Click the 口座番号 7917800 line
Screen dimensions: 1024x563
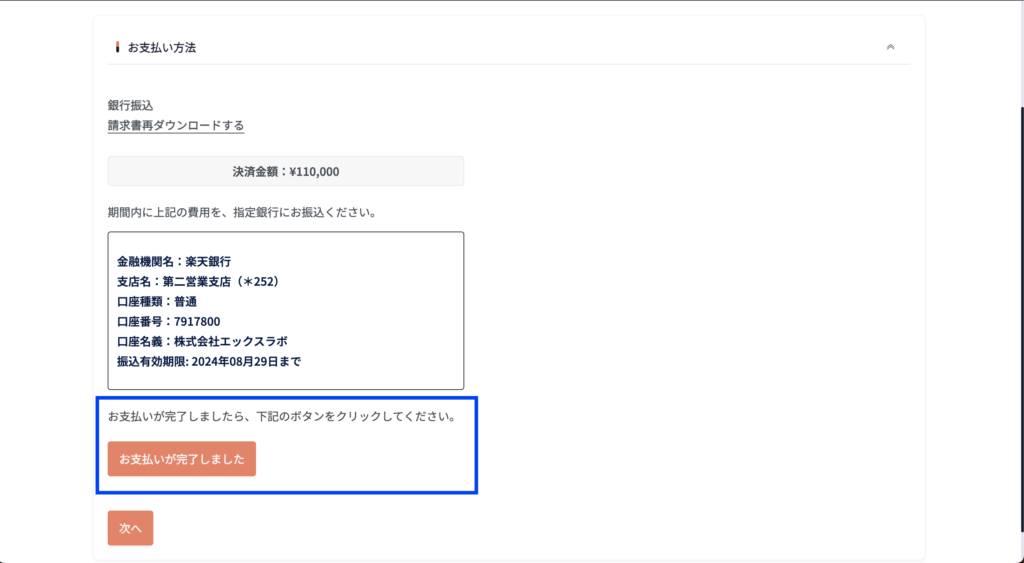click(168, 321)
